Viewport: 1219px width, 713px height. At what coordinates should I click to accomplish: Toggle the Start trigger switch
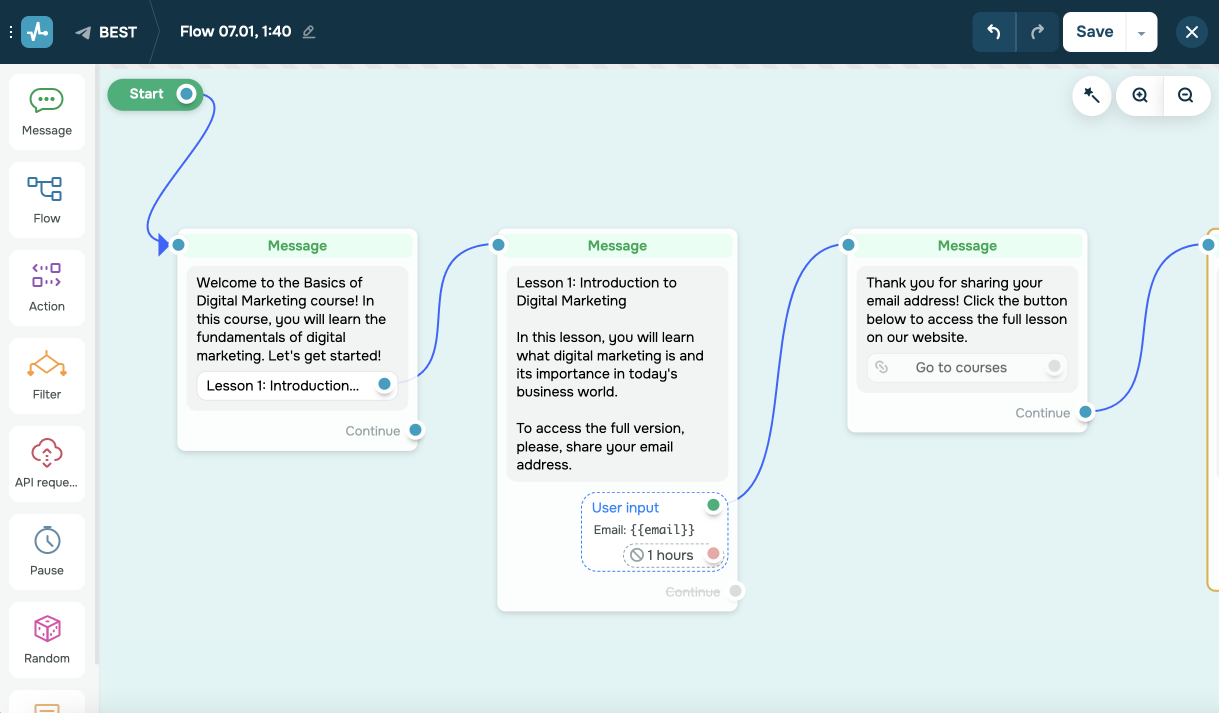(183, 94)
